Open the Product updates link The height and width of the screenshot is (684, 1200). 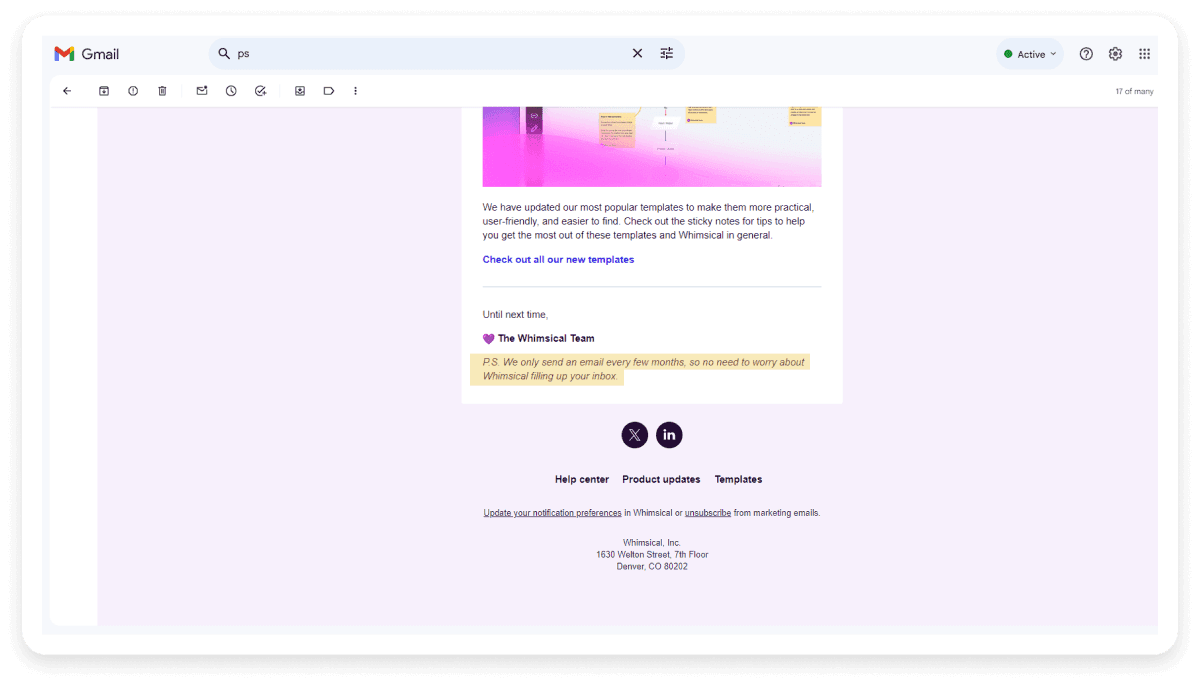pos(661,479)
